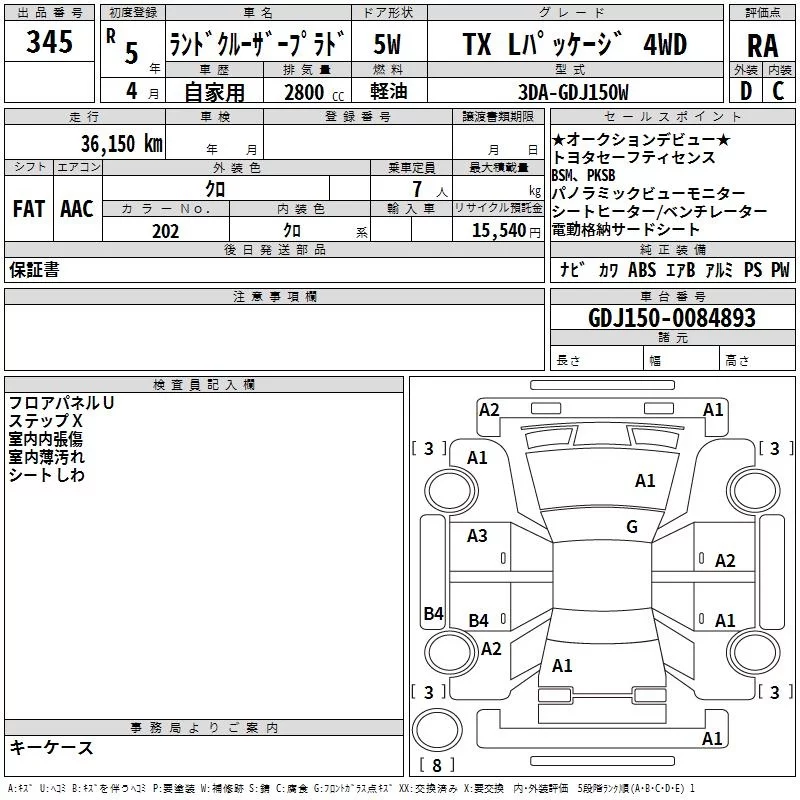
Task: Select the ステップX inspector note
Action: (x=45, y=421)
